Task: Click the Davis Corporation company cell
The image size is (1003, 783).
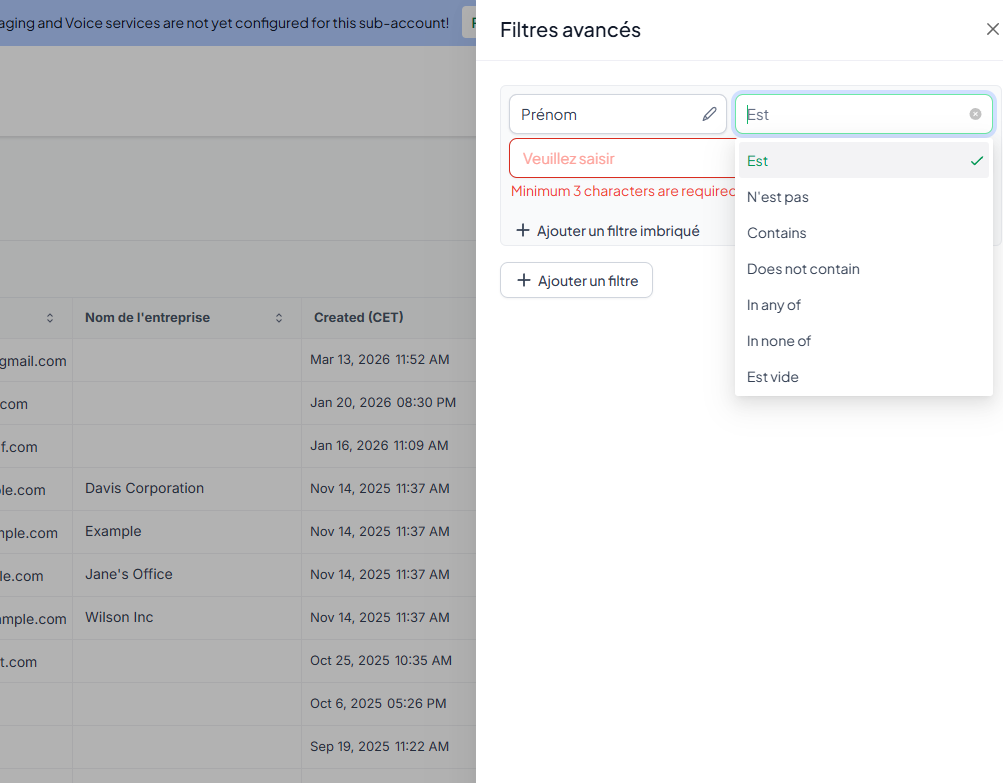Action: 145,489
